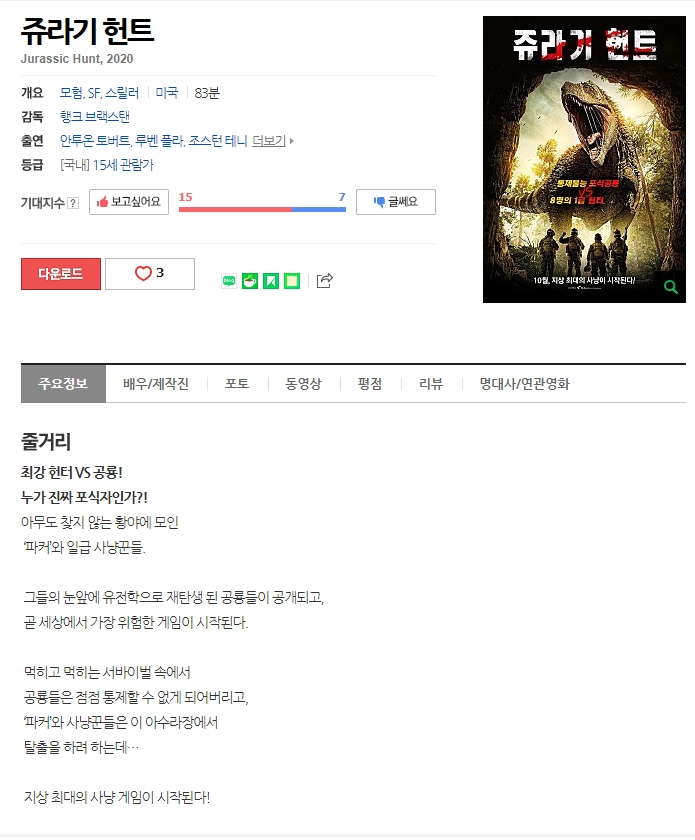
Task: Enlarge the 쥬라기 헌트 movie poster
Action: pos(584,159)
